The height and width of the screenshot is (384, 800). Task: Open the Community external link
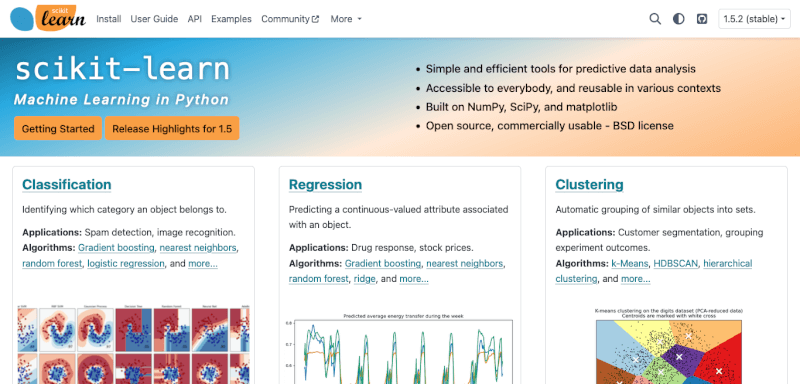(x=290, y=19)
